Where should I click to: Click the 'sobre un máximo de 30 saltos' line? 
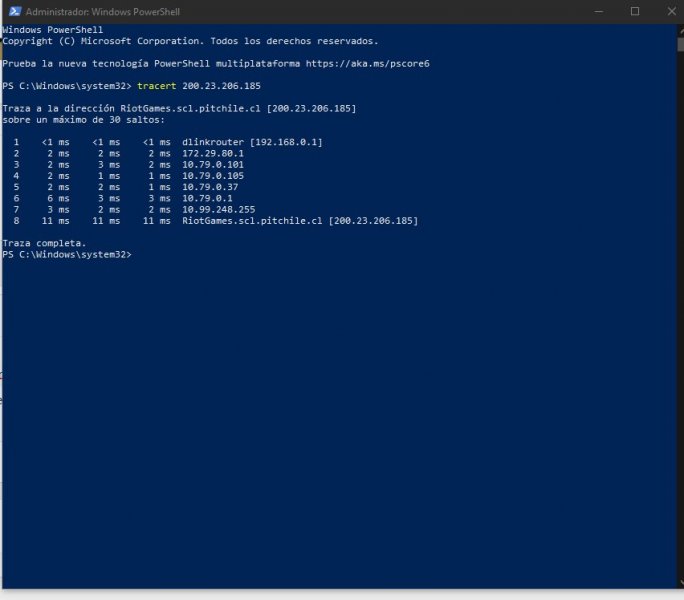(x=84, y=120)
